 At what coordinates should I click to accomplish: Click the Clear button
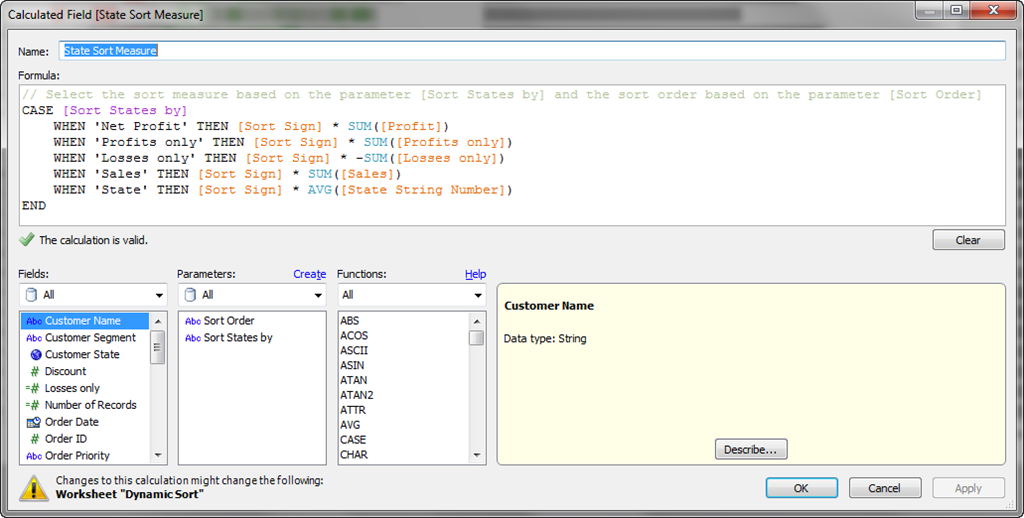(968, 240)
